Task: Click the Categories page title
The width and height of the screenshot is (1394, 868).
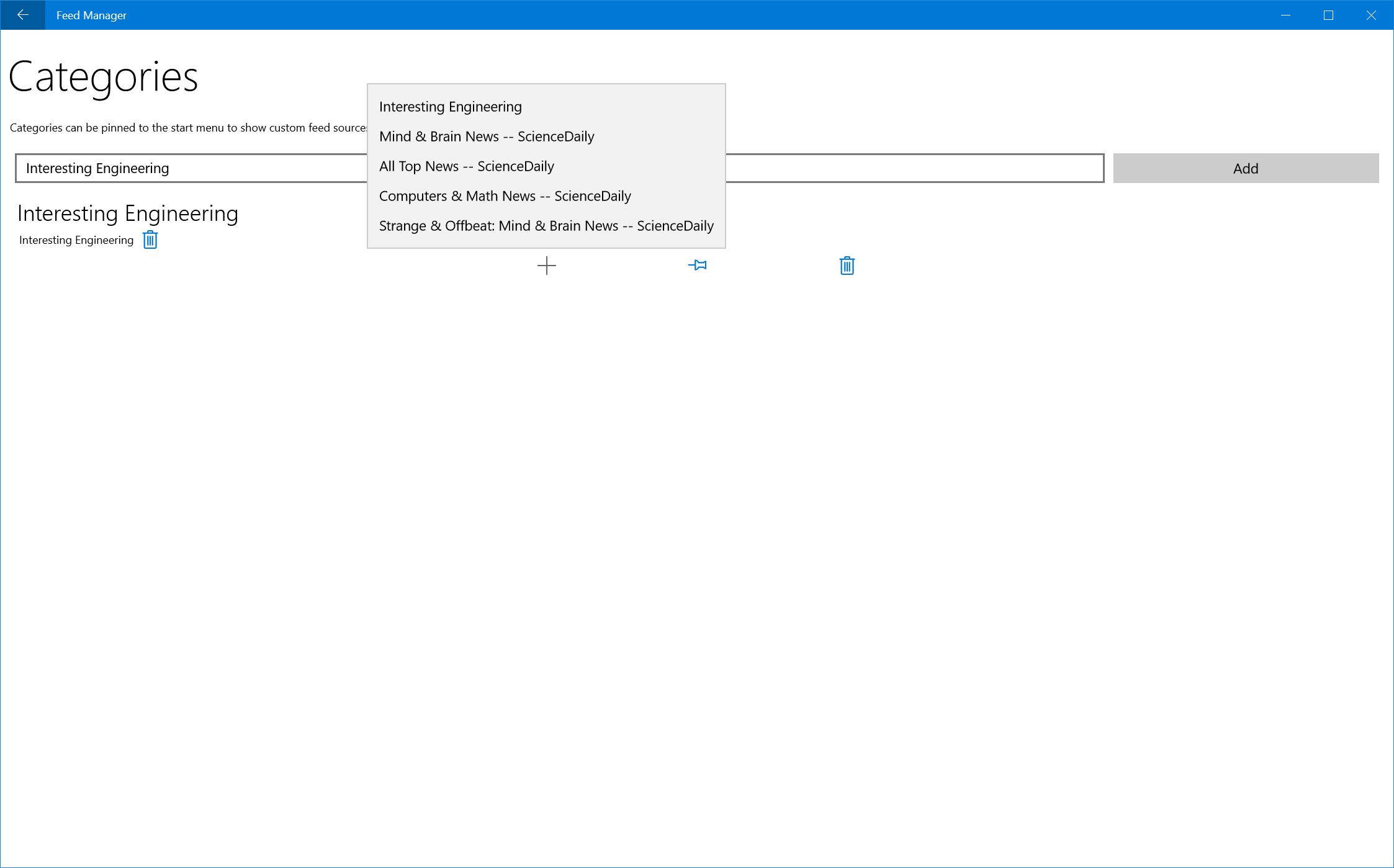Action: (103, 77)
